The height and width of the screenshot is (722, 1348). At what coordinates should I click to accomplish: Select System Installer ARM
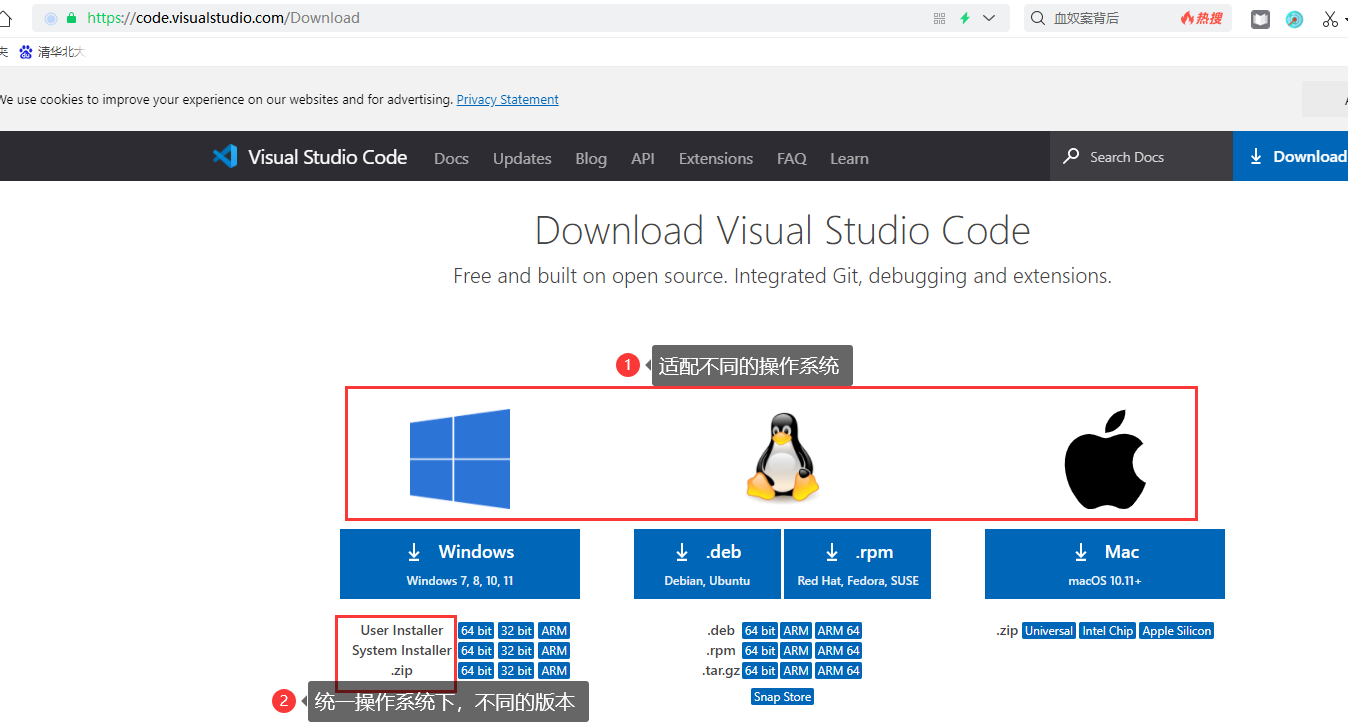[554, 650]
